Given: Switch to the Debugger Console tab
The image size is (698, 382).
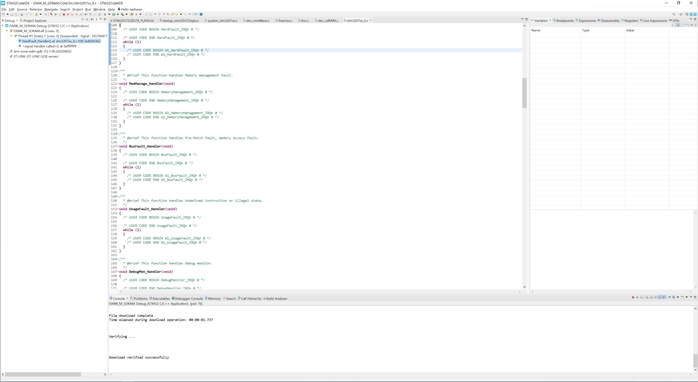Looking at the screenshot, I should (x=187, y=298).
